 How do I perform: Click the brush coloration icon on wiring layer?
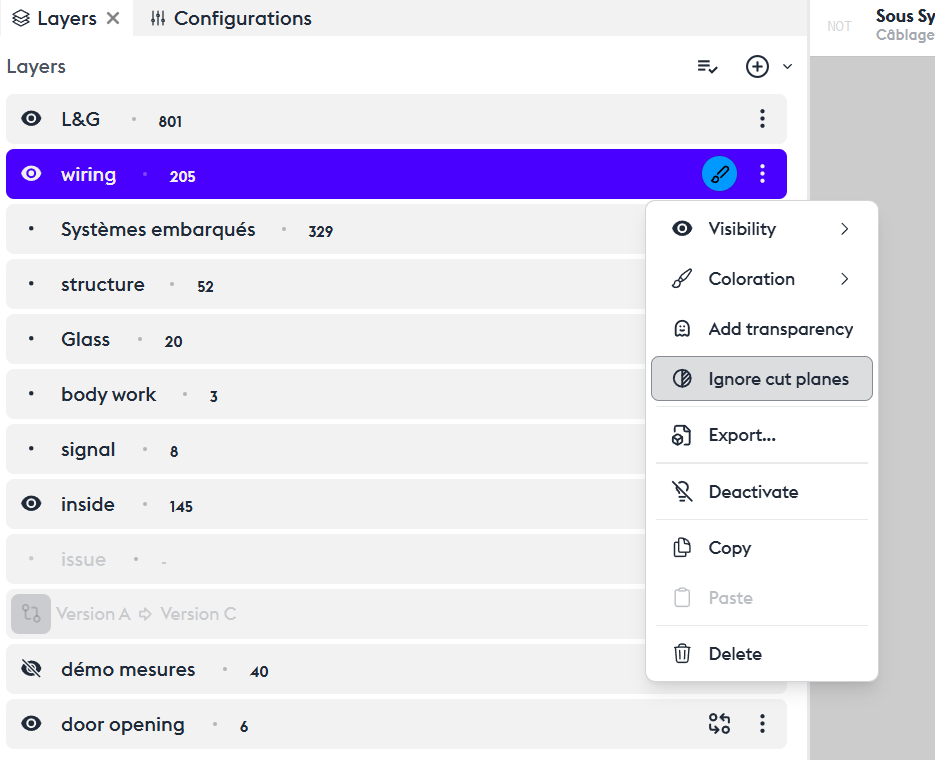[x=719, y=174]
